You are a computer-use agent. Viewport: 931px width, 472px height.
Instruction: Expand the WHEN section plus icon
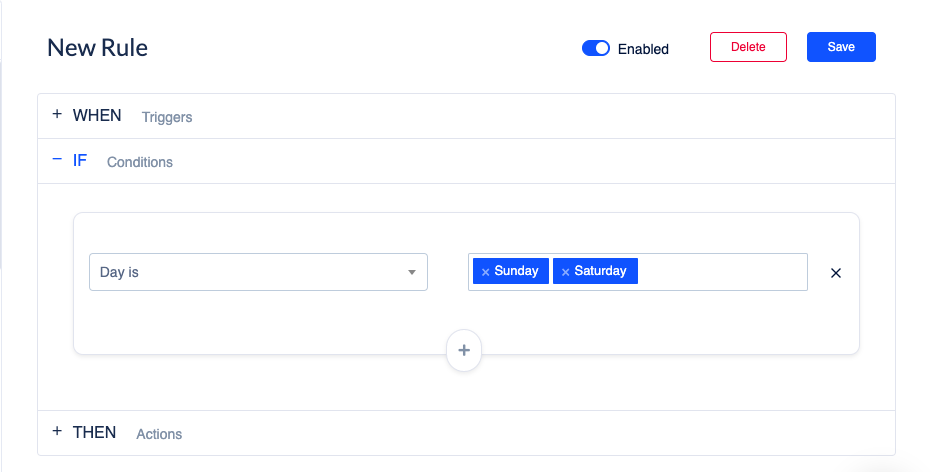57,114
